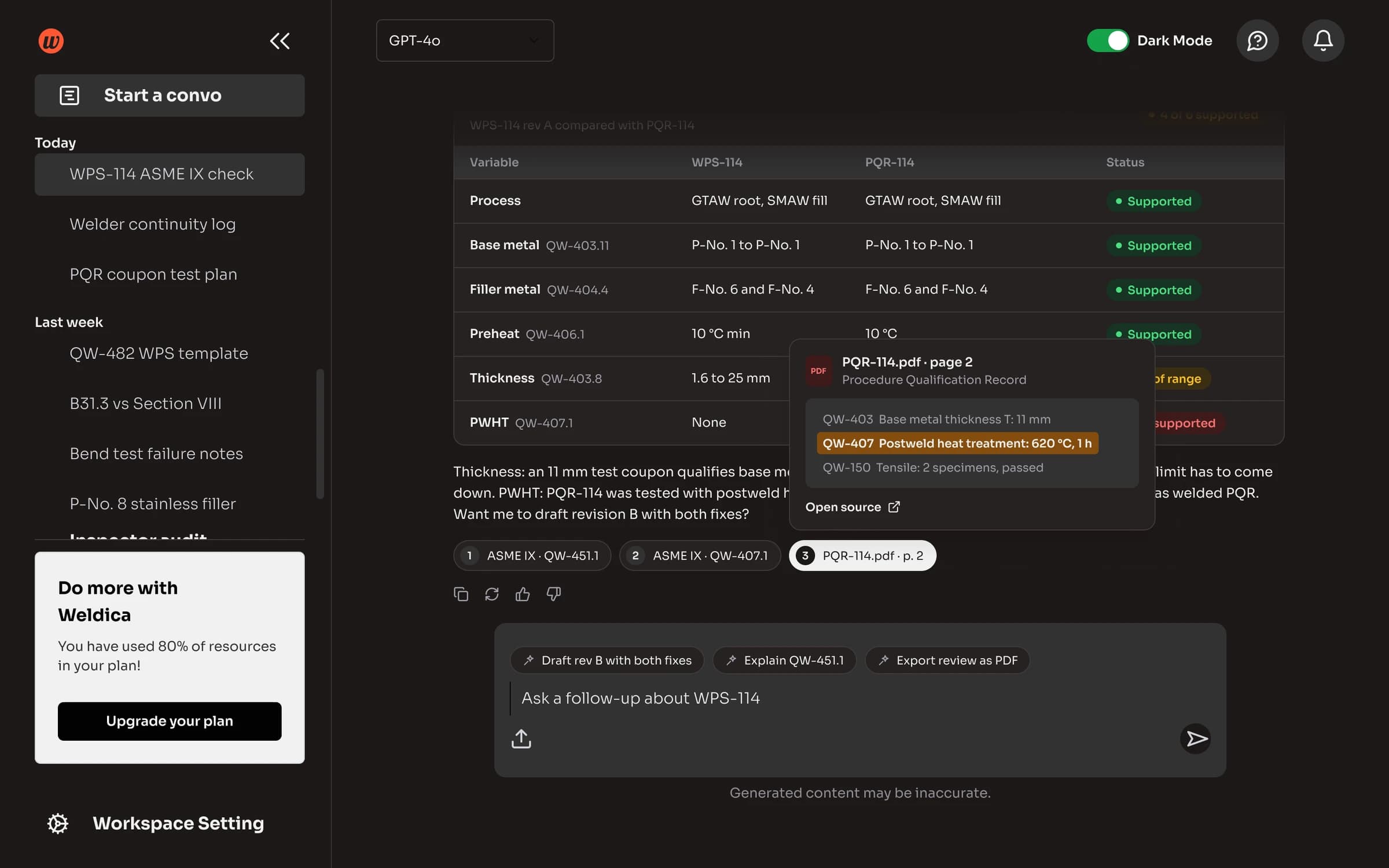
Task: Open citation 3 PQR-114.pdf p. 2
Action: point(862,556)
